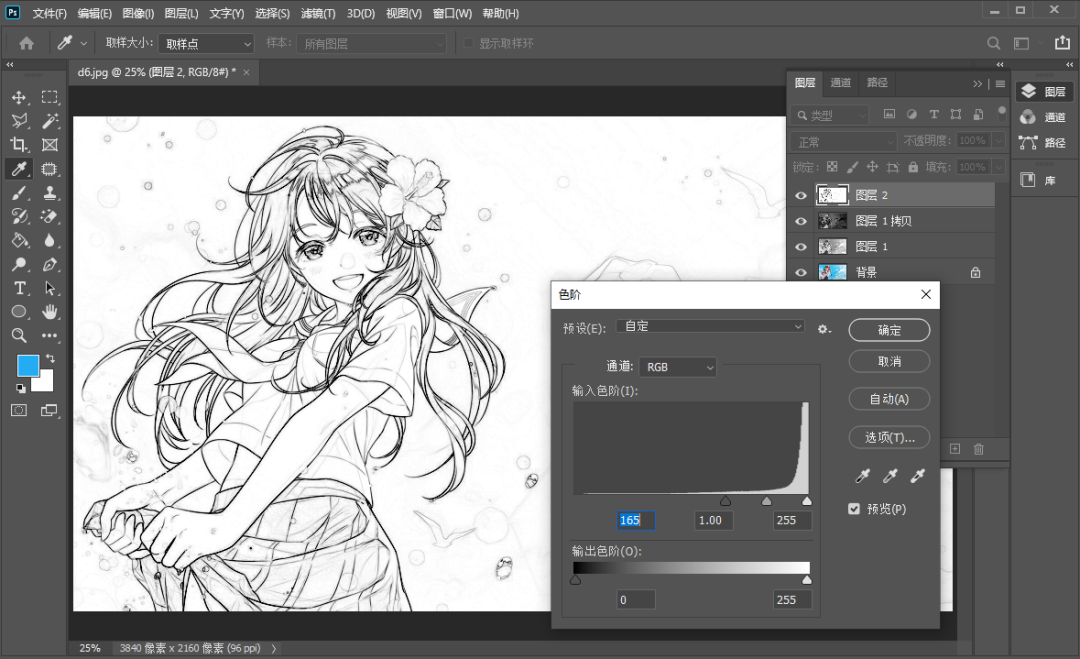
Task: Hide the 背景 layer visibility
Action: (x=801, y=272)
